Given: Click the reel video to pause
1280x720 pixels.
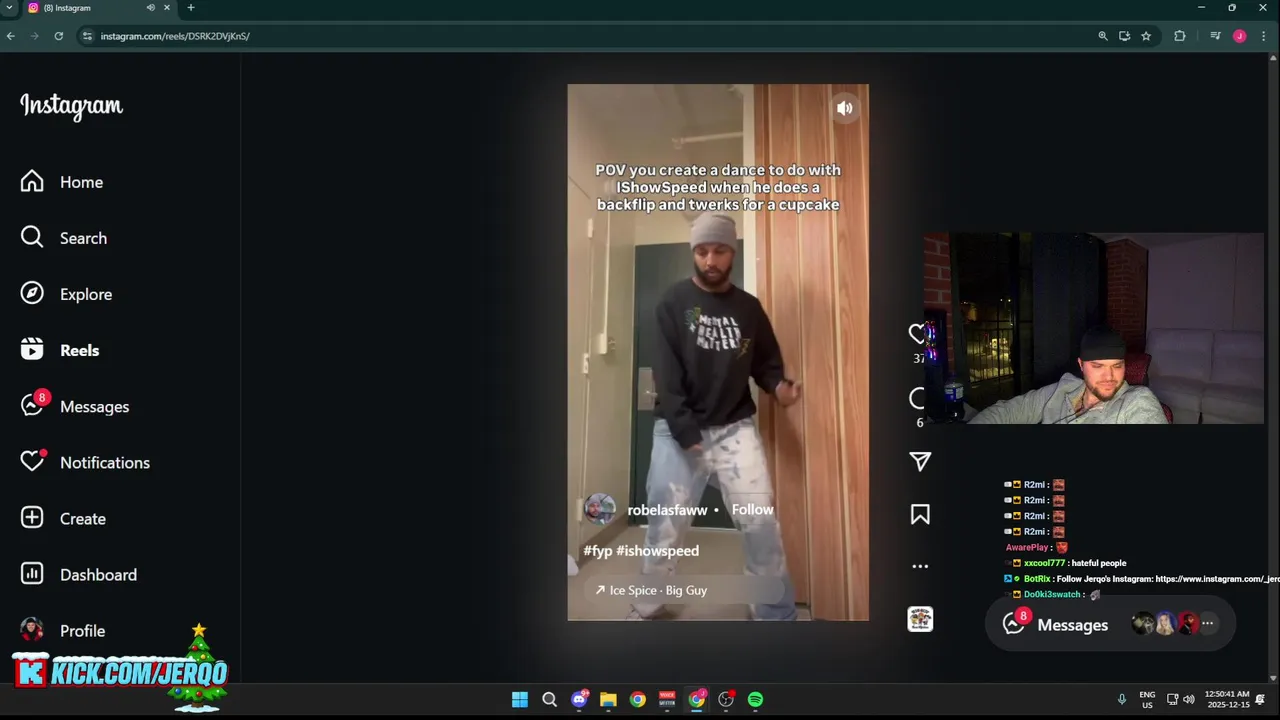Looking at the screenshot, I should (718, 352).
